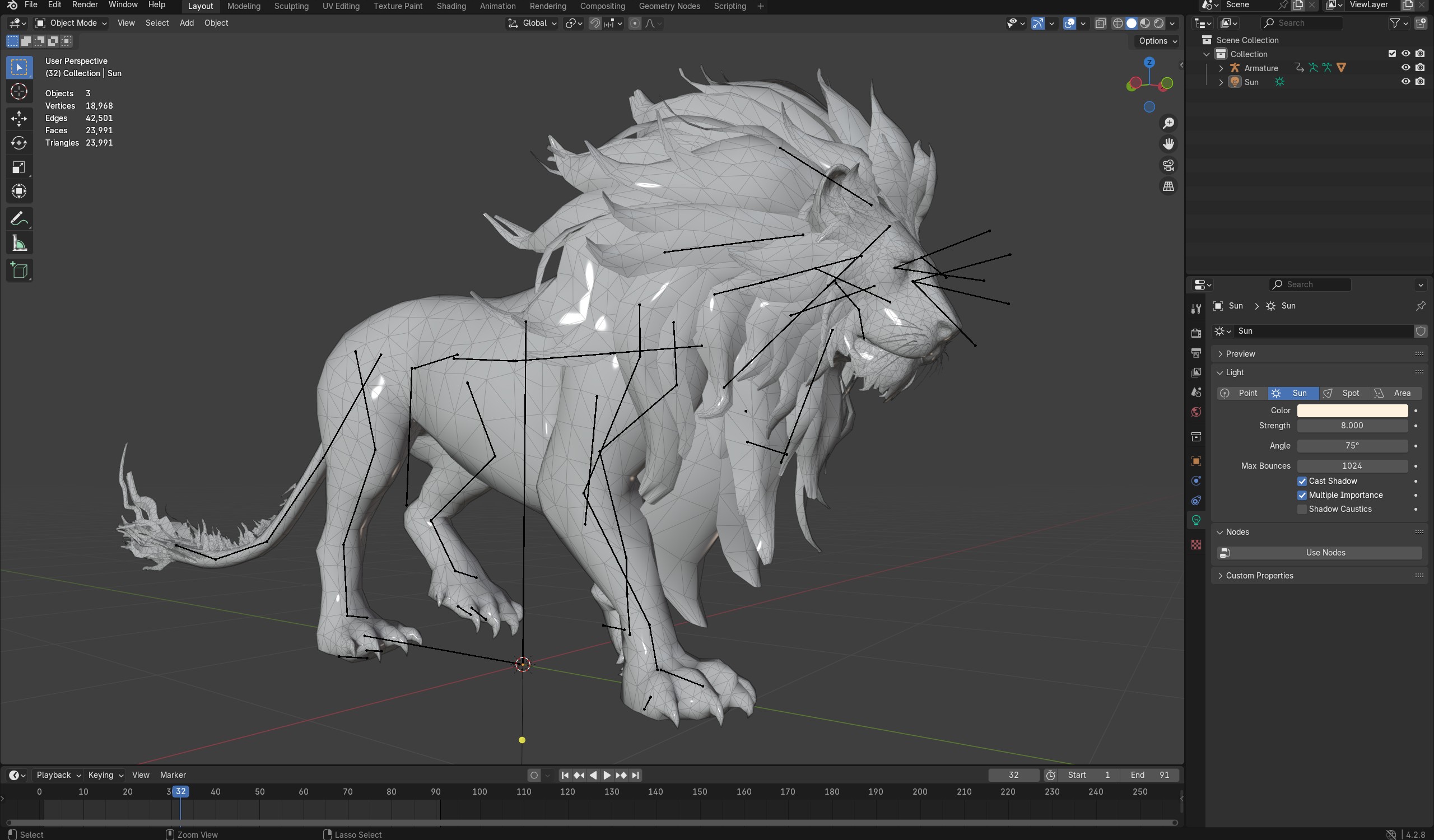Open the Render properties tab

[x=1196, y=333]
